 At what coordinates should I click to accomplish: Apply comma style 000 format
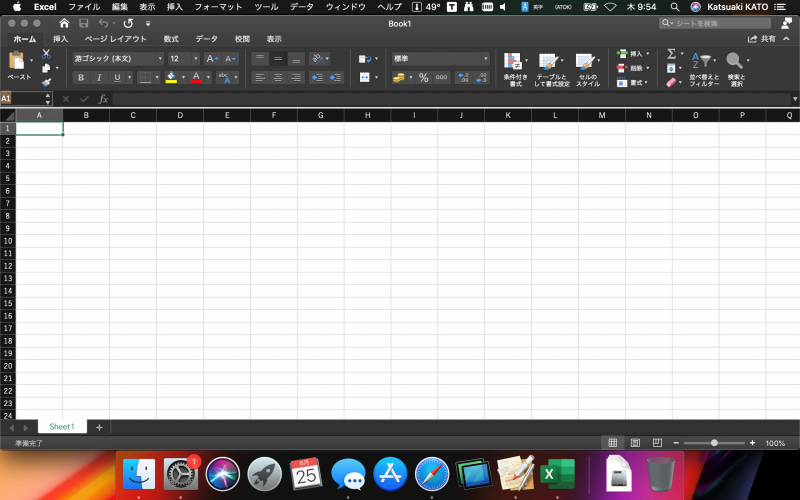441,78
